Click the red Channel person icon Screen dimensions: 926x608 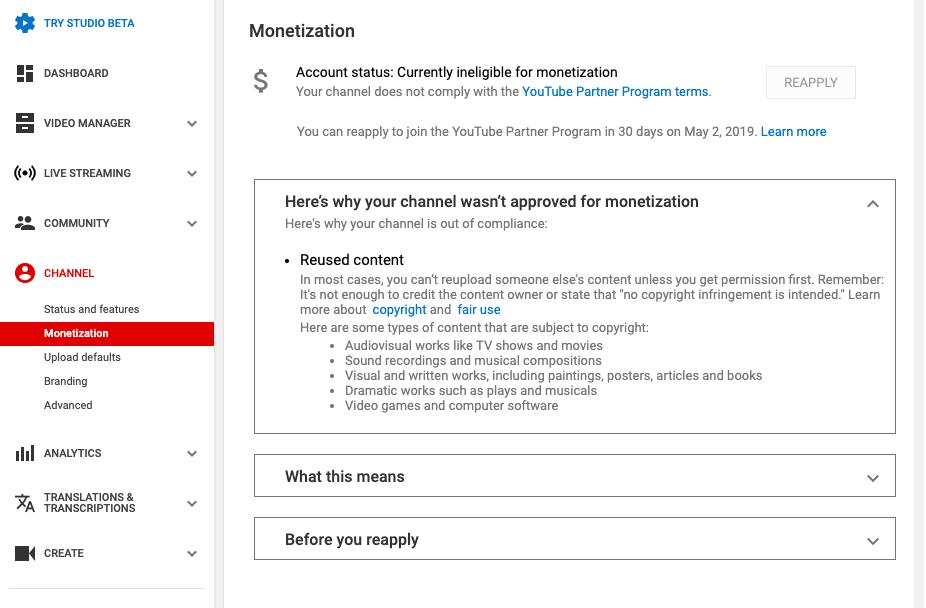click(x=25, y=273)
